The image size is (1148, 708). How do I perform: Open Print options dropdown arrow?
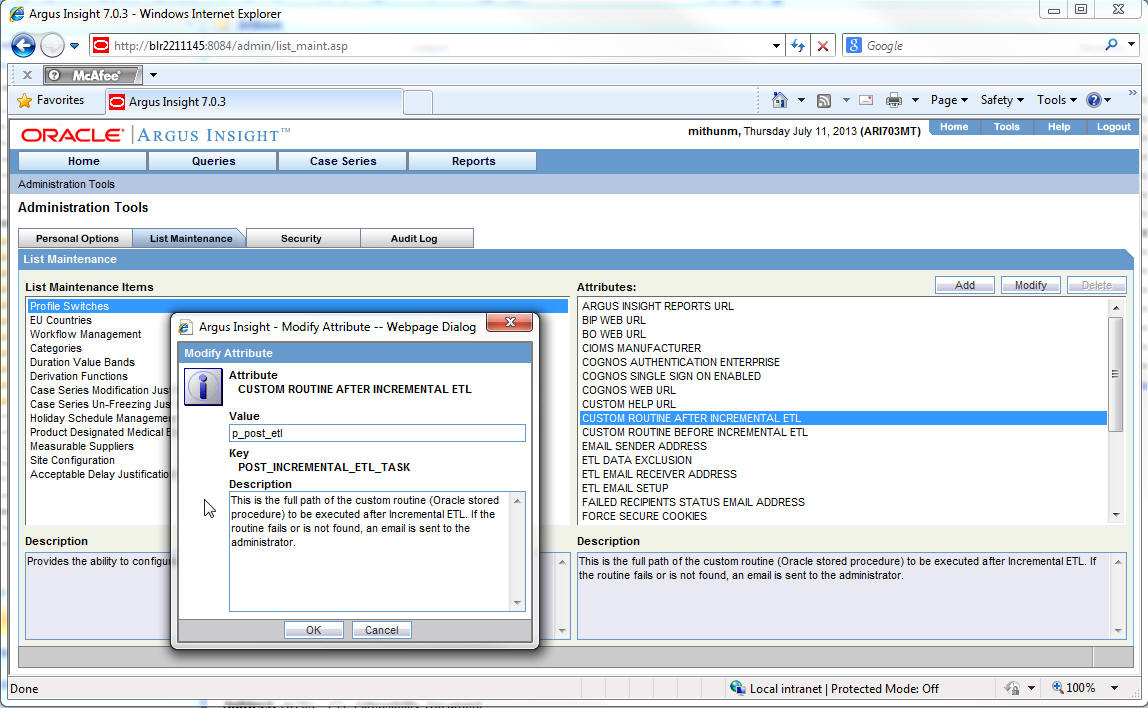pyautogui.click(x=914, y=100)
